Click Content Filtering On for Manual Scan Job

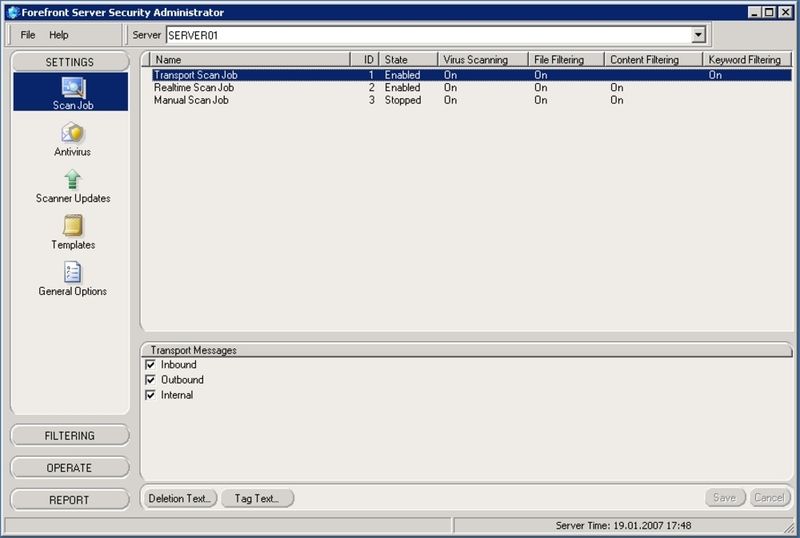coord(616,101)
